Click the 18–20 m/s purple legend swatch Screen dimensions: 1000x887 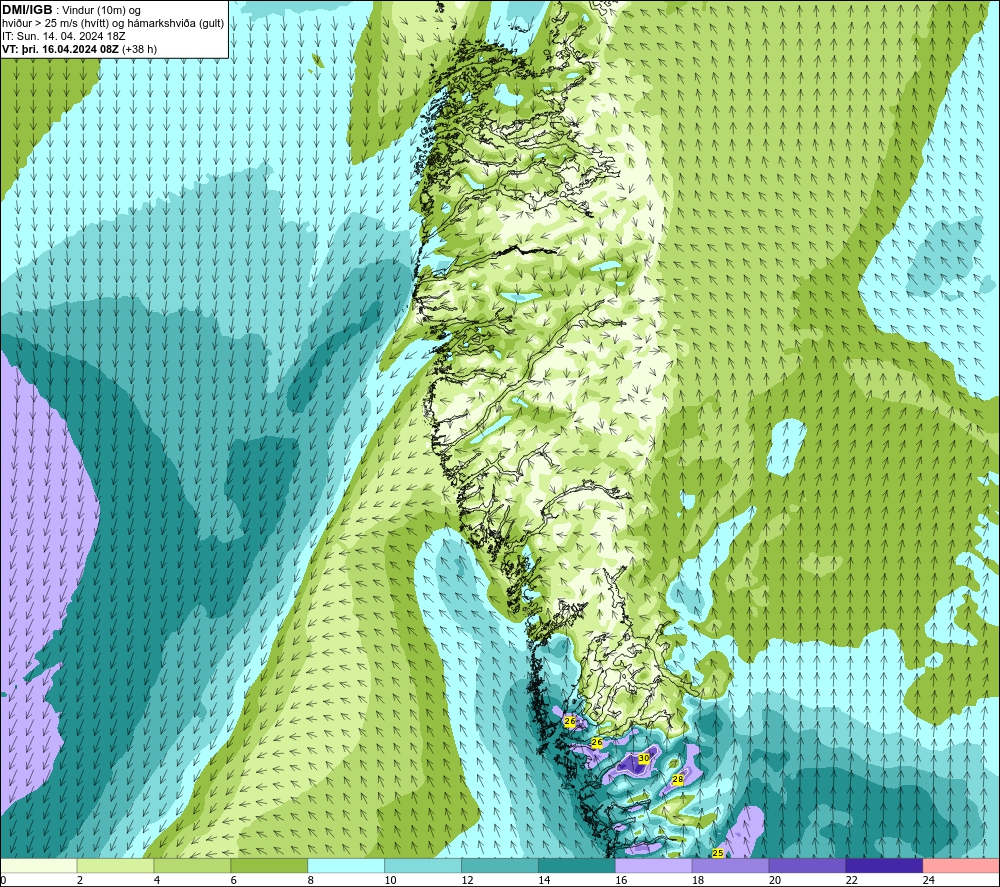click(730, 865)
